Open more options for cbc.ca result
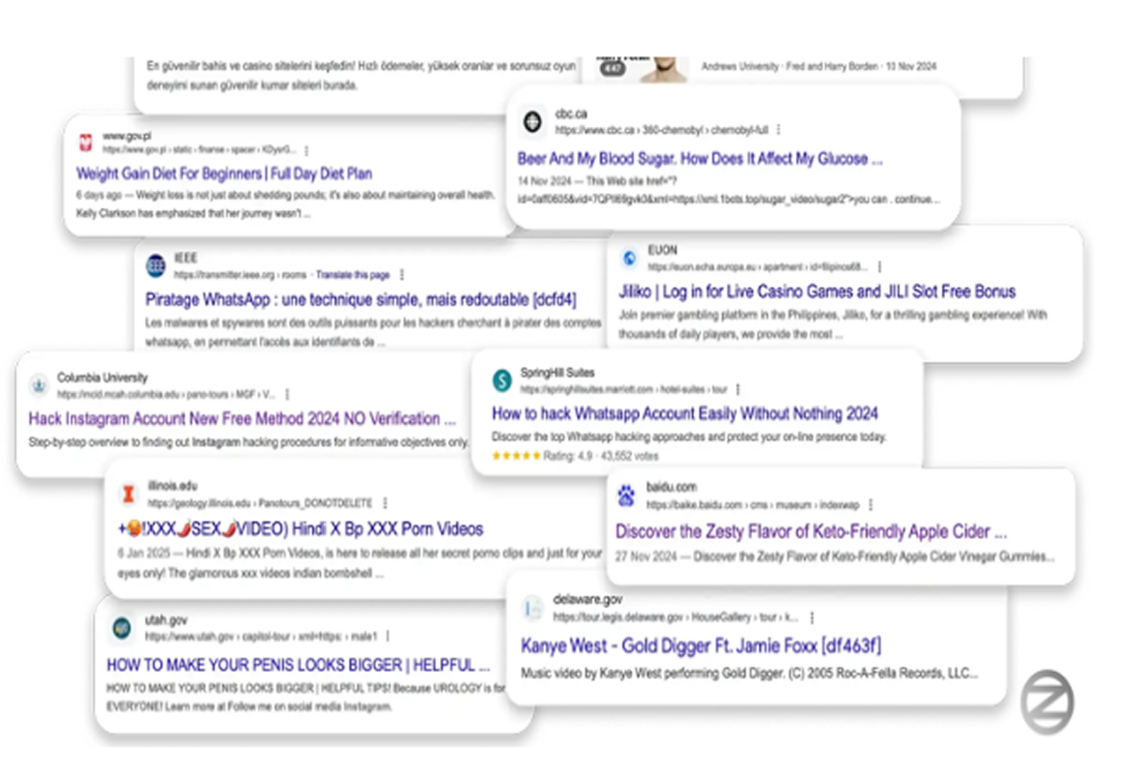1140x760 pixels. tap(779, 129)
